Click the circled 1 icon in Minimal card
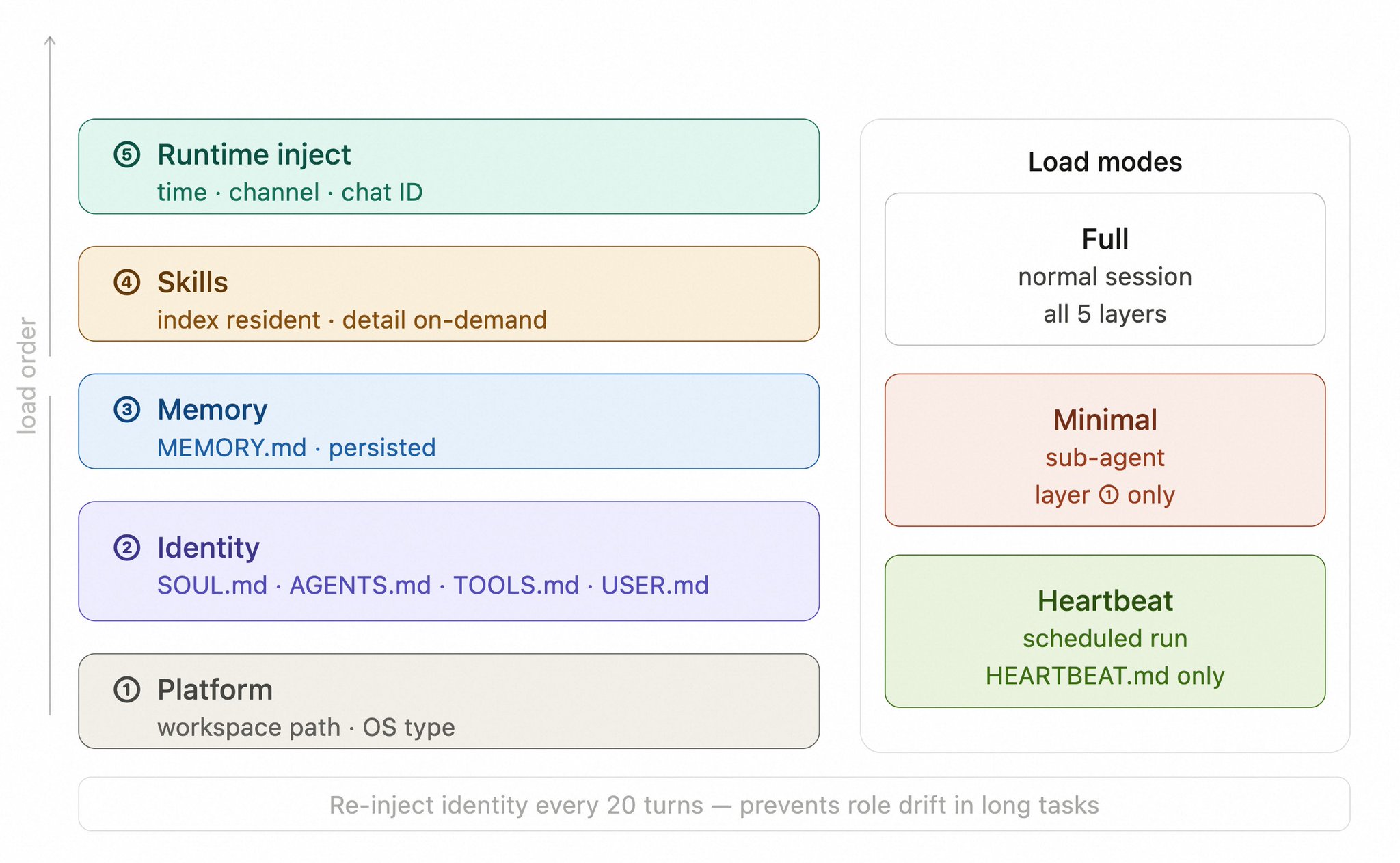Image resolution: width=1400 pixels, height=863 pixels. (x=1108, y=495)
